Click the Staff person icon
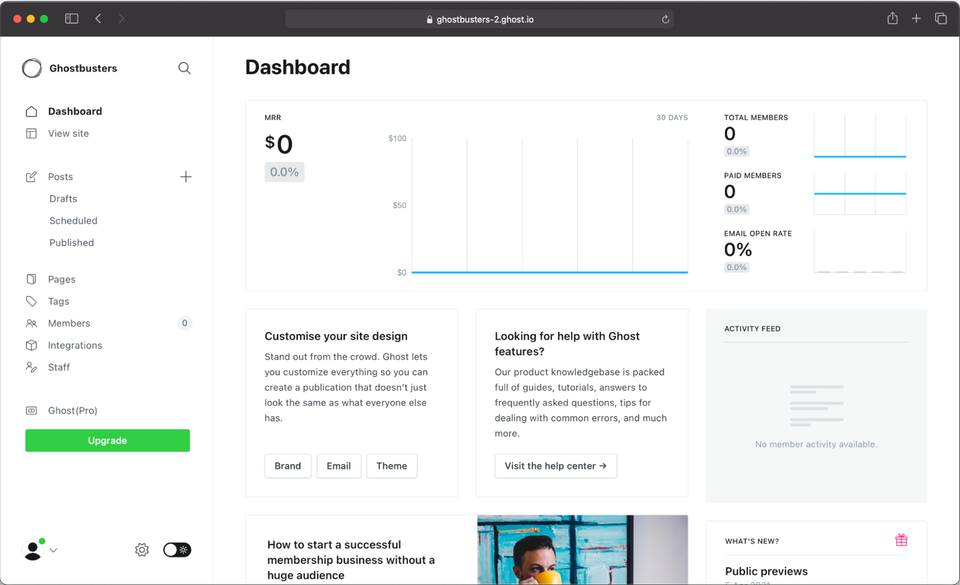Image resolution: width=960 pixels, height=585 pixels. [x=31, y=367]
